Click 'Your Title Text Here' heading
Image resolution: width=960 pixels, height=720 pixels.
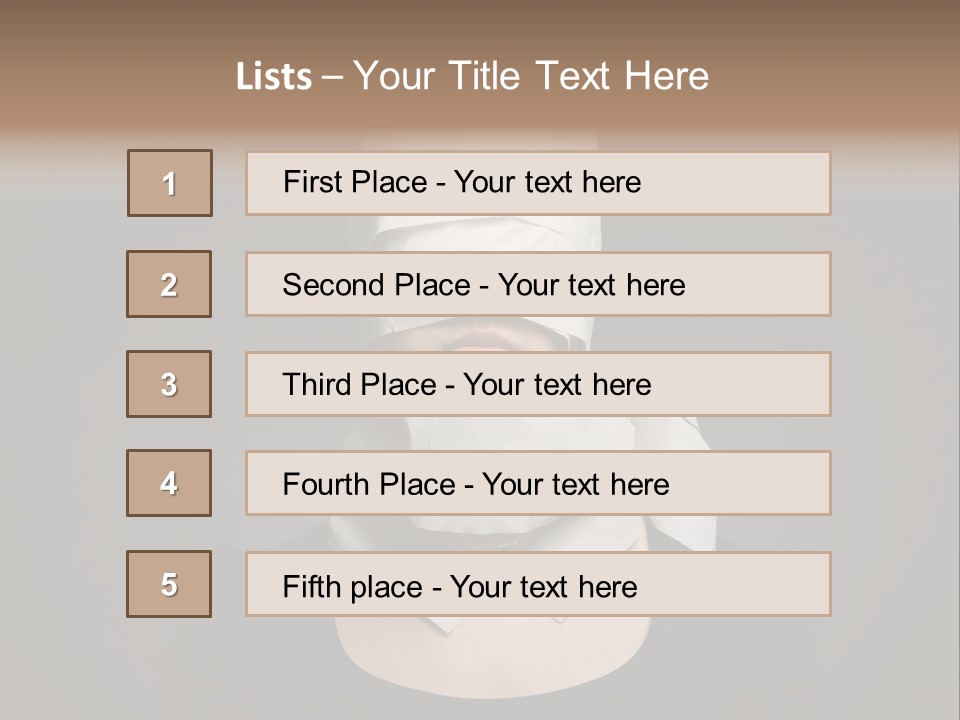click(x=531, y=76)
